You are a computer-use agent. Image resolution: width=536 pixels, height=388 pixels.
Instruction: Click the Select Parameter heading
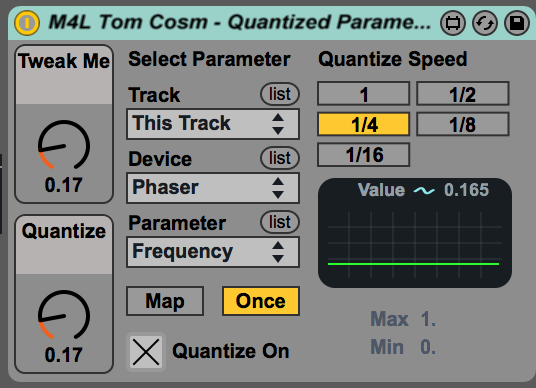[x=209, y=59]
